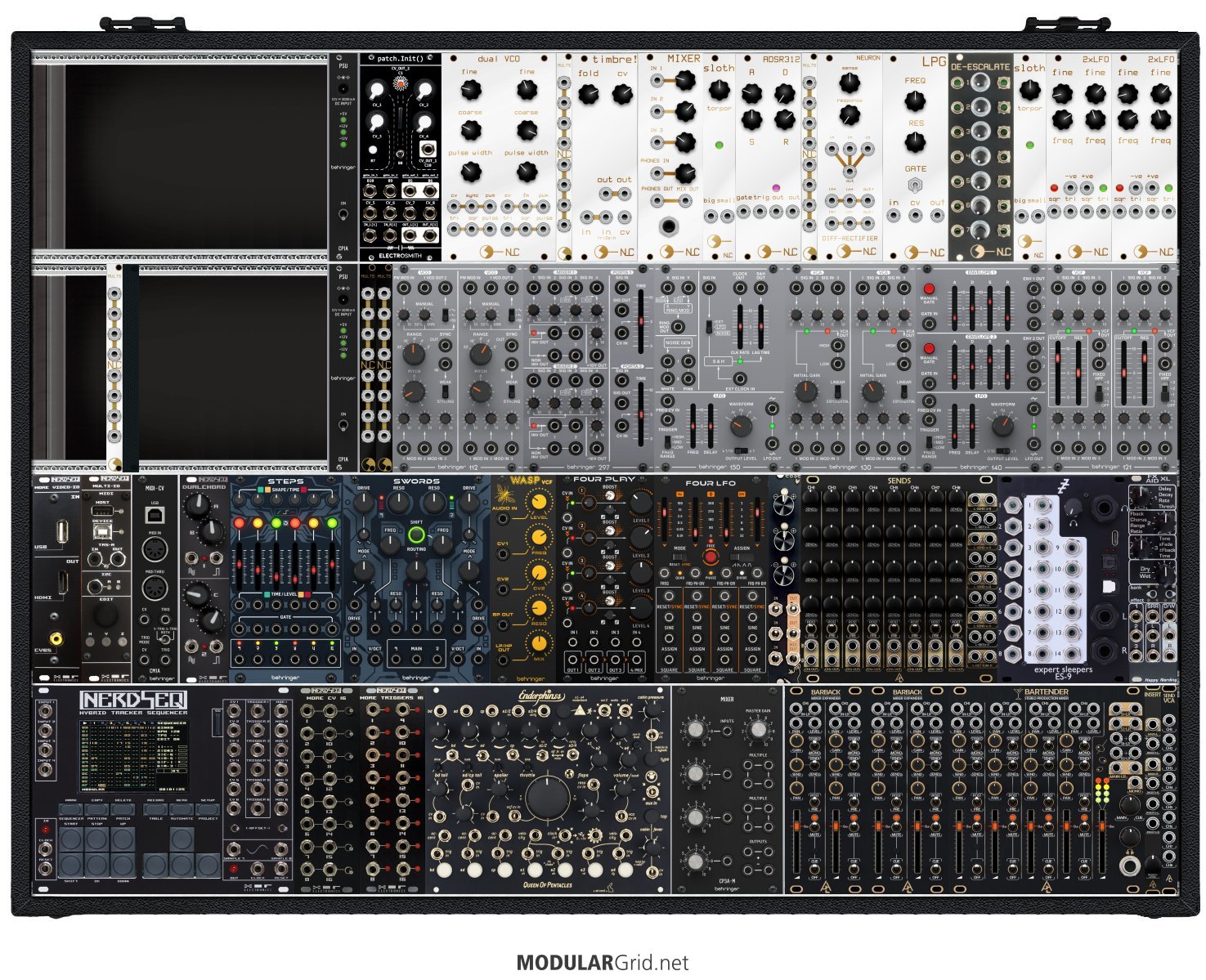Viewport: 1206px width, 980px height.
Task: Click the triangle icon on Queen of Pentacles
Action: tap(579, 712)
